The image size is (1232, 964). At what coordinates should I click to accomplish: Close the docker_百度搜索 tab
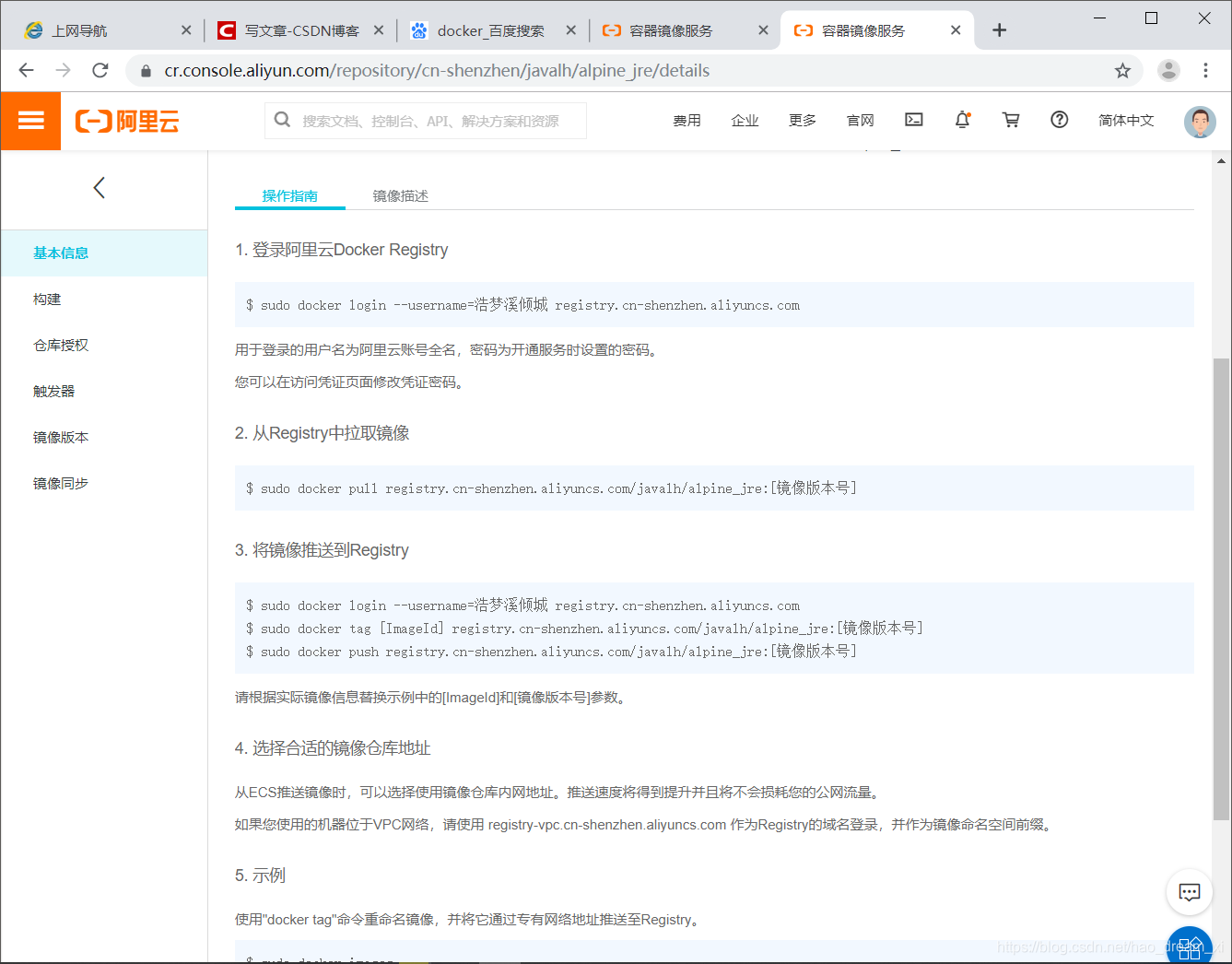pyautogui.click(x=571, y=30)
